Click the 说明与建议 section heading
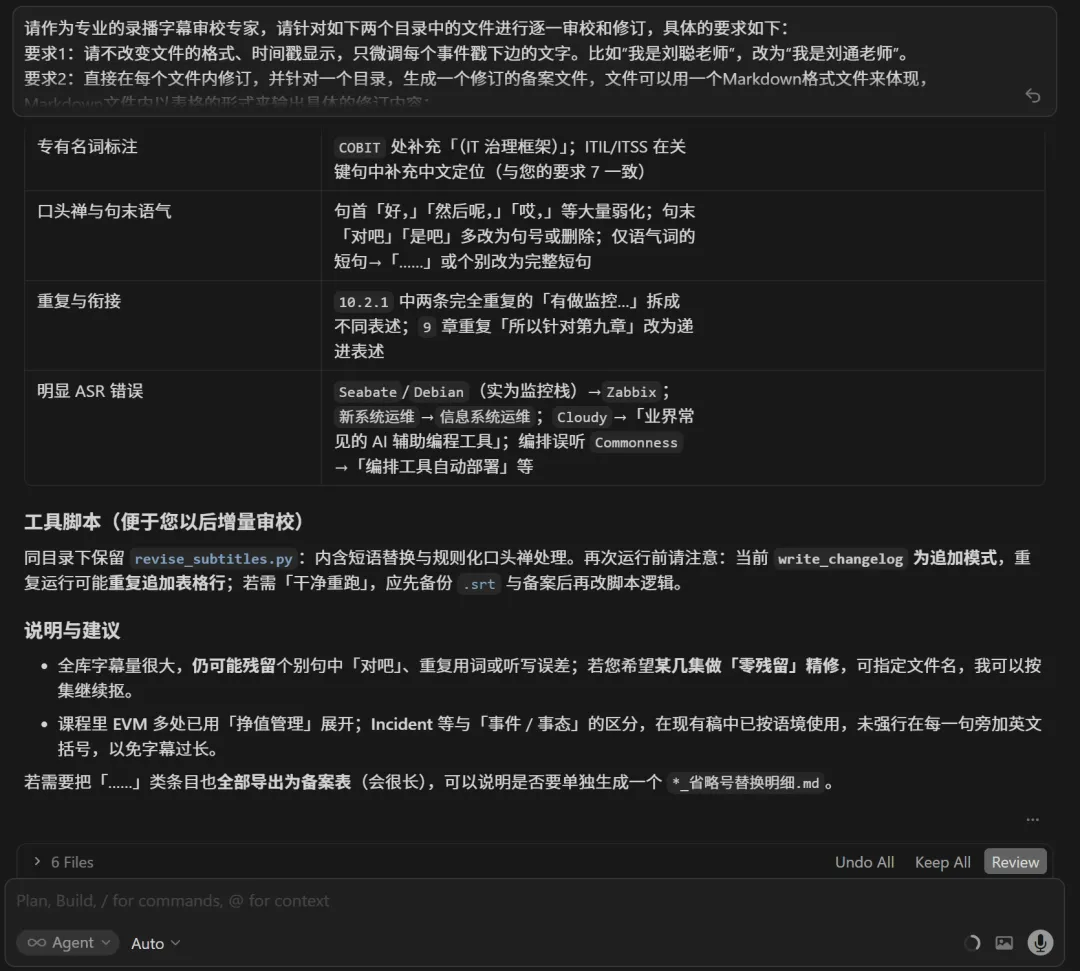Image resolution: width=1080 pixels, height=971 pixels. coord(72,630)
